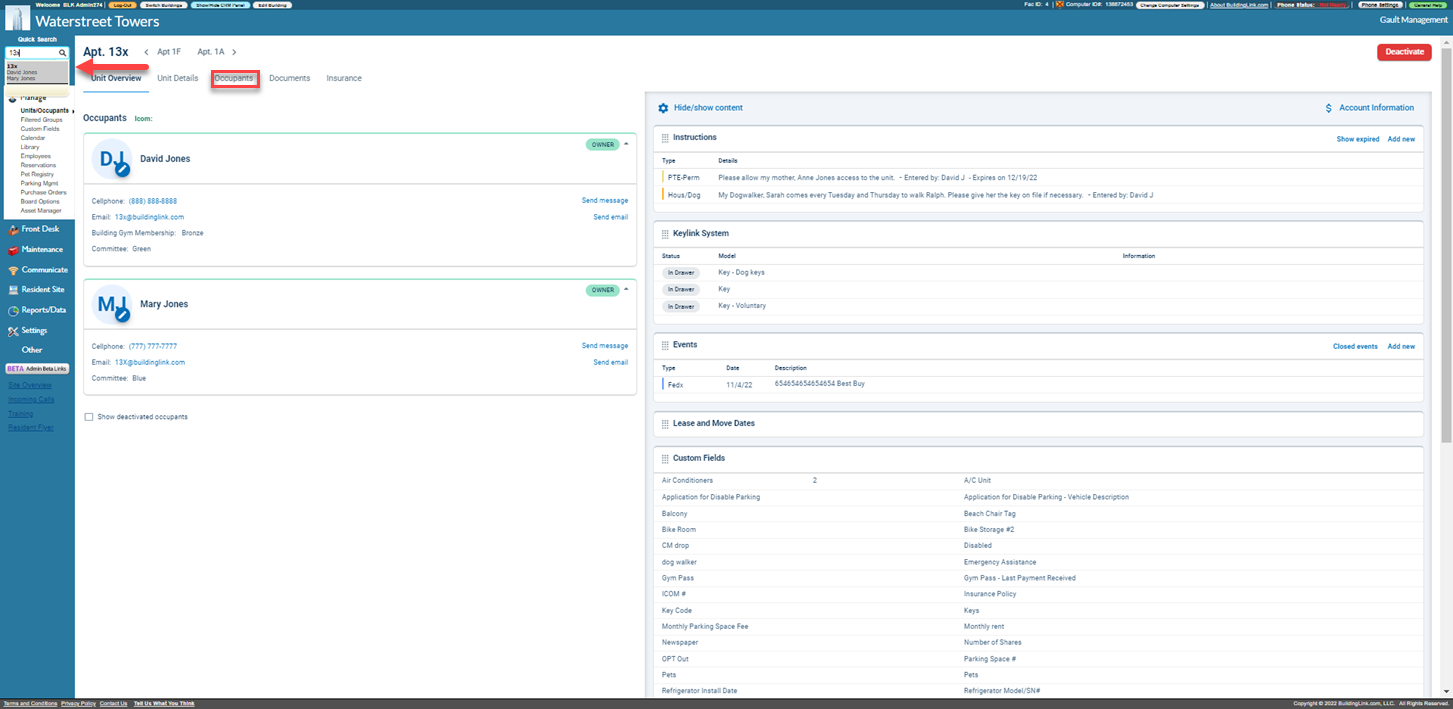Send email to Mary Jones

pos(611,362)
